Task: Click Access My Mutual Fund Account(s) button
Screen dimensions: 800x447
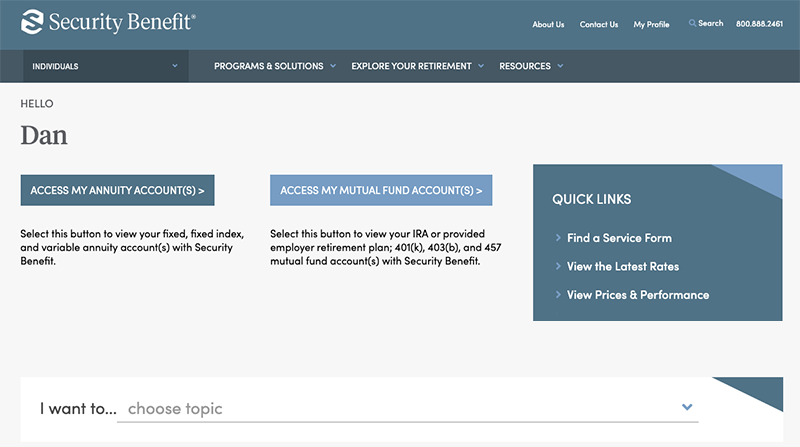Action: click(x=381, y=190)
